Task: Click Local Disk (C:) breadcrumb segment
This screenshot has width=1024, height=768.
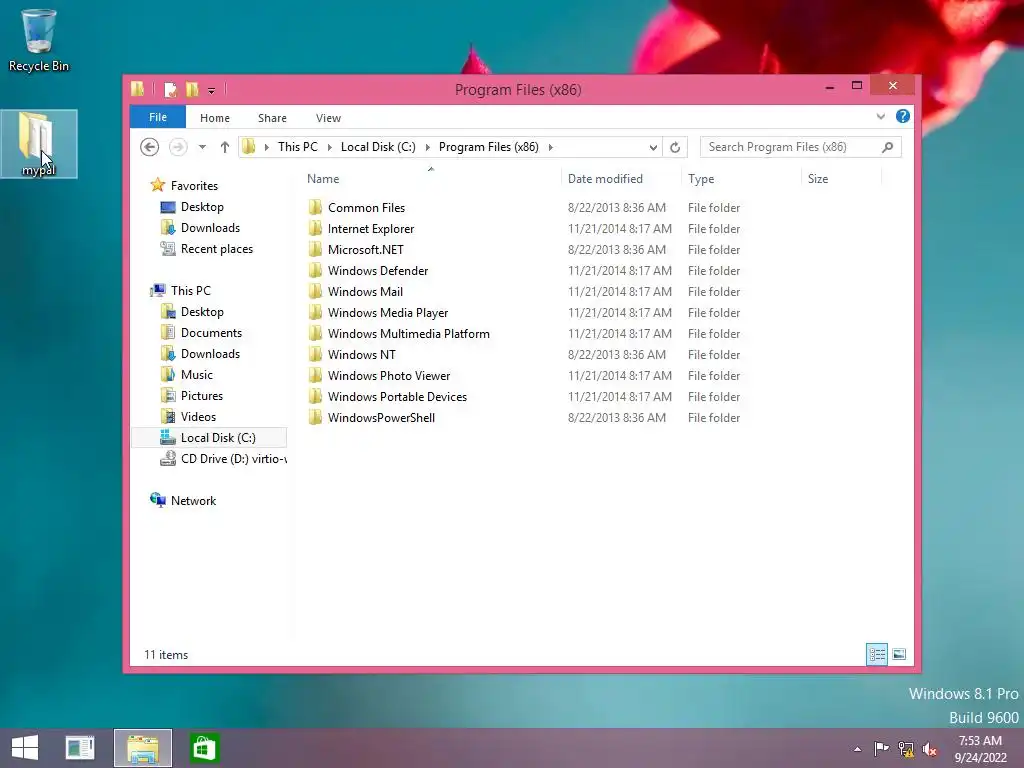Action: click(x=378, y=147)
